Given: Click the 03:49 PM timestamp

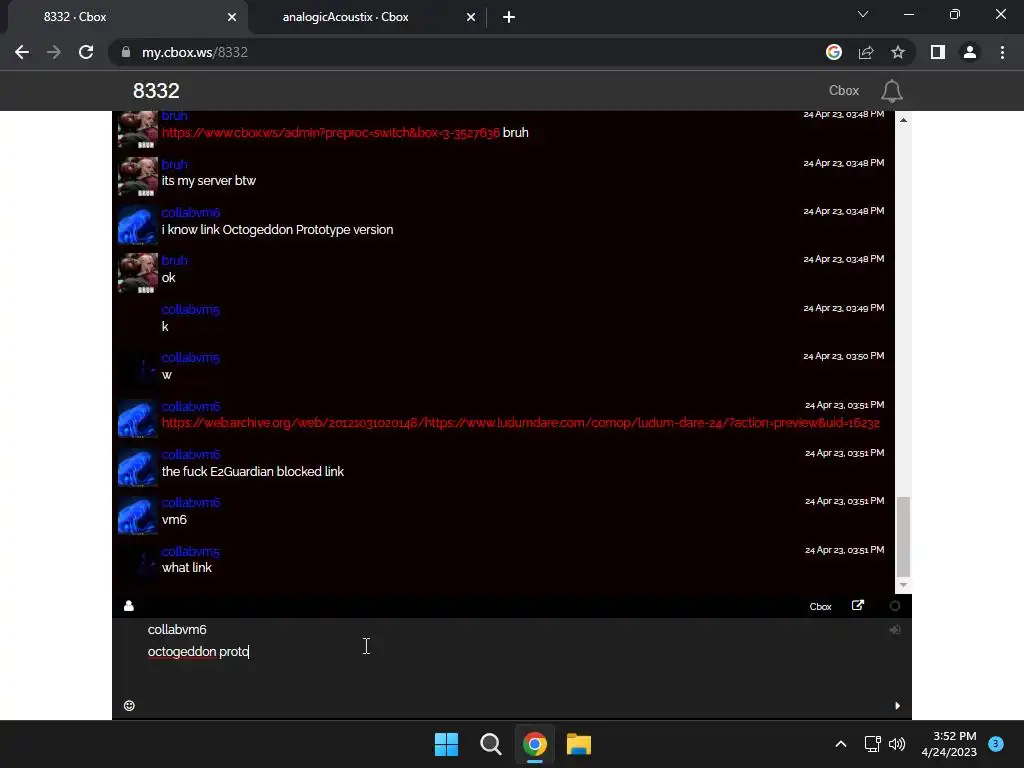Looking at the screenshot, I should 844,308.
